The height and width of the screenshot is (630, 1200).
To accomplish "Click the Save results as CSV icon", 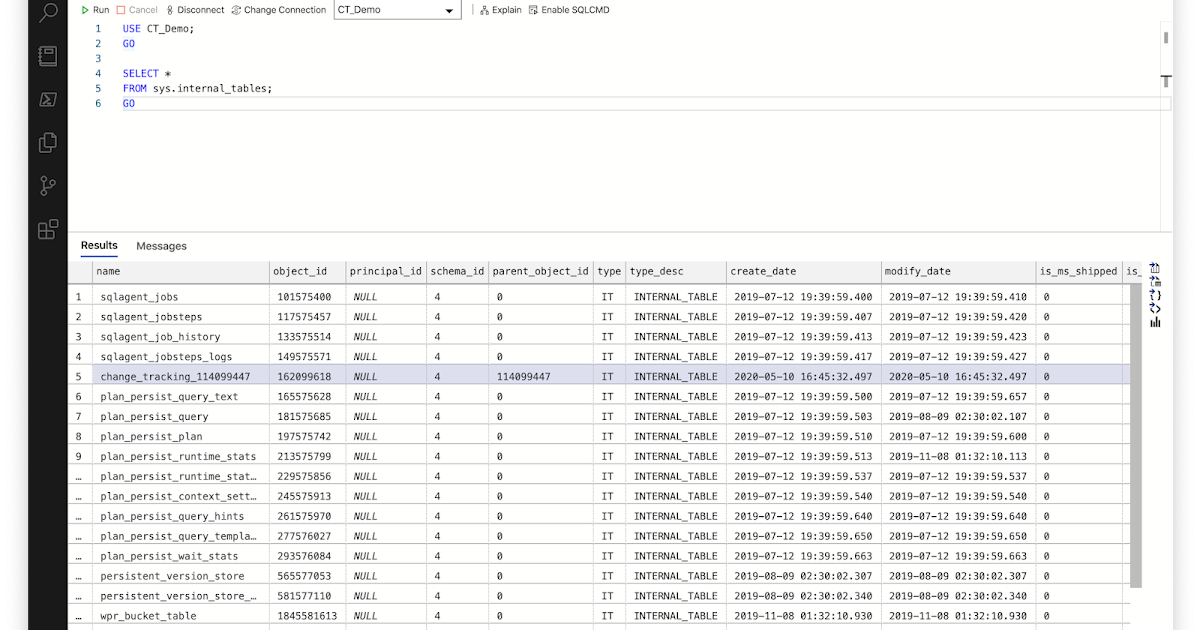I will [x=1155, y=268].
